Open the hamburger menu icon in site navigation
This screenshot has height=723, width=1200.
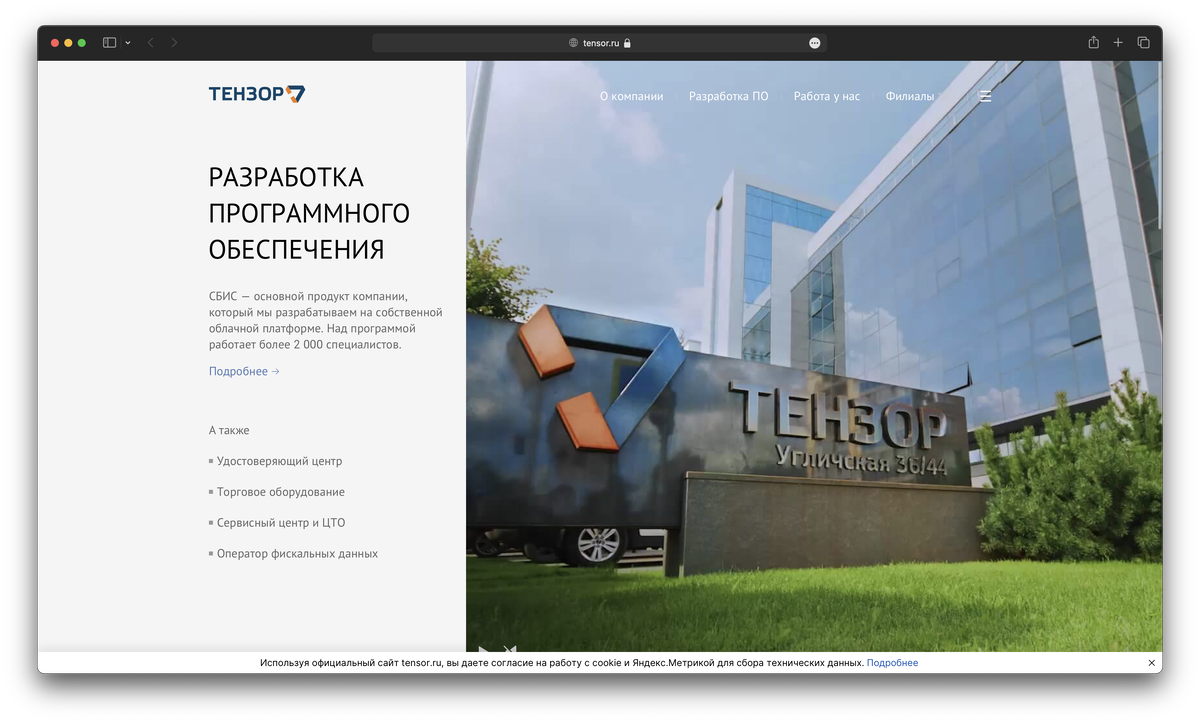click(985, 97)
